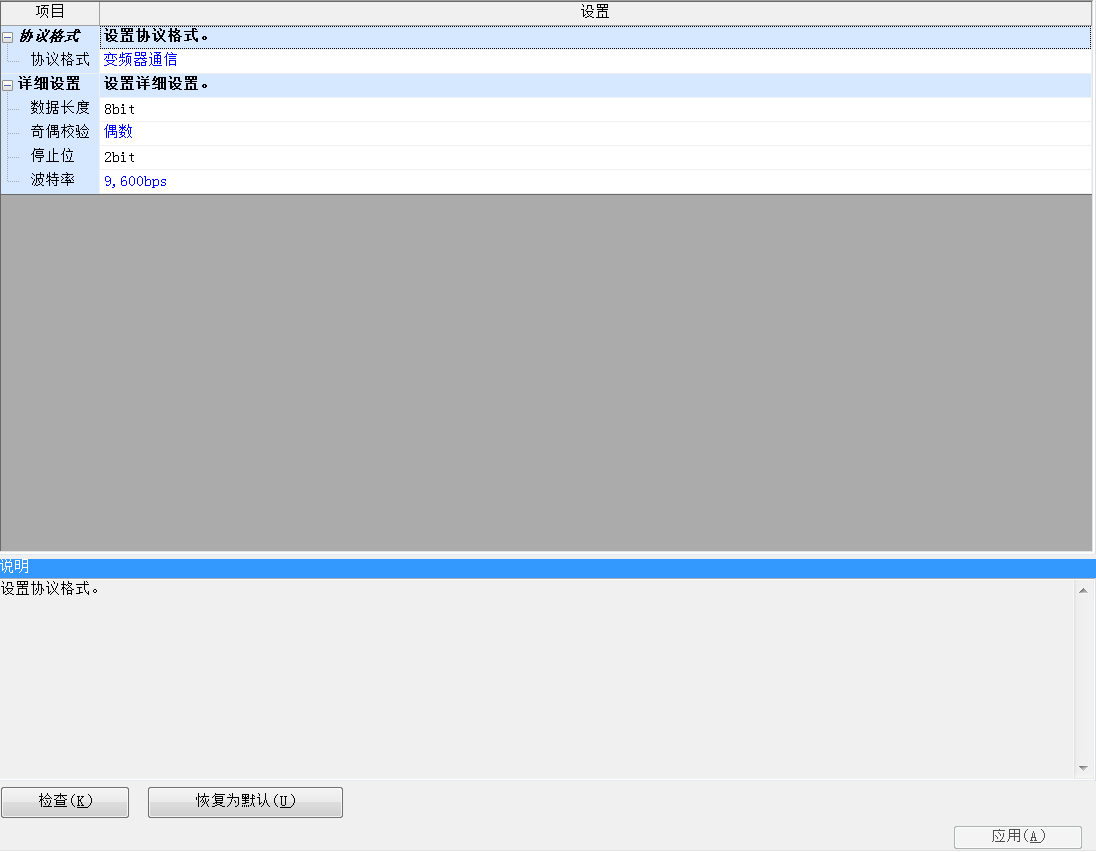Image resolution: width=1096 pixels, height=852 pixels.
Task: Click the 项目 column header
Action: point(50,12)
